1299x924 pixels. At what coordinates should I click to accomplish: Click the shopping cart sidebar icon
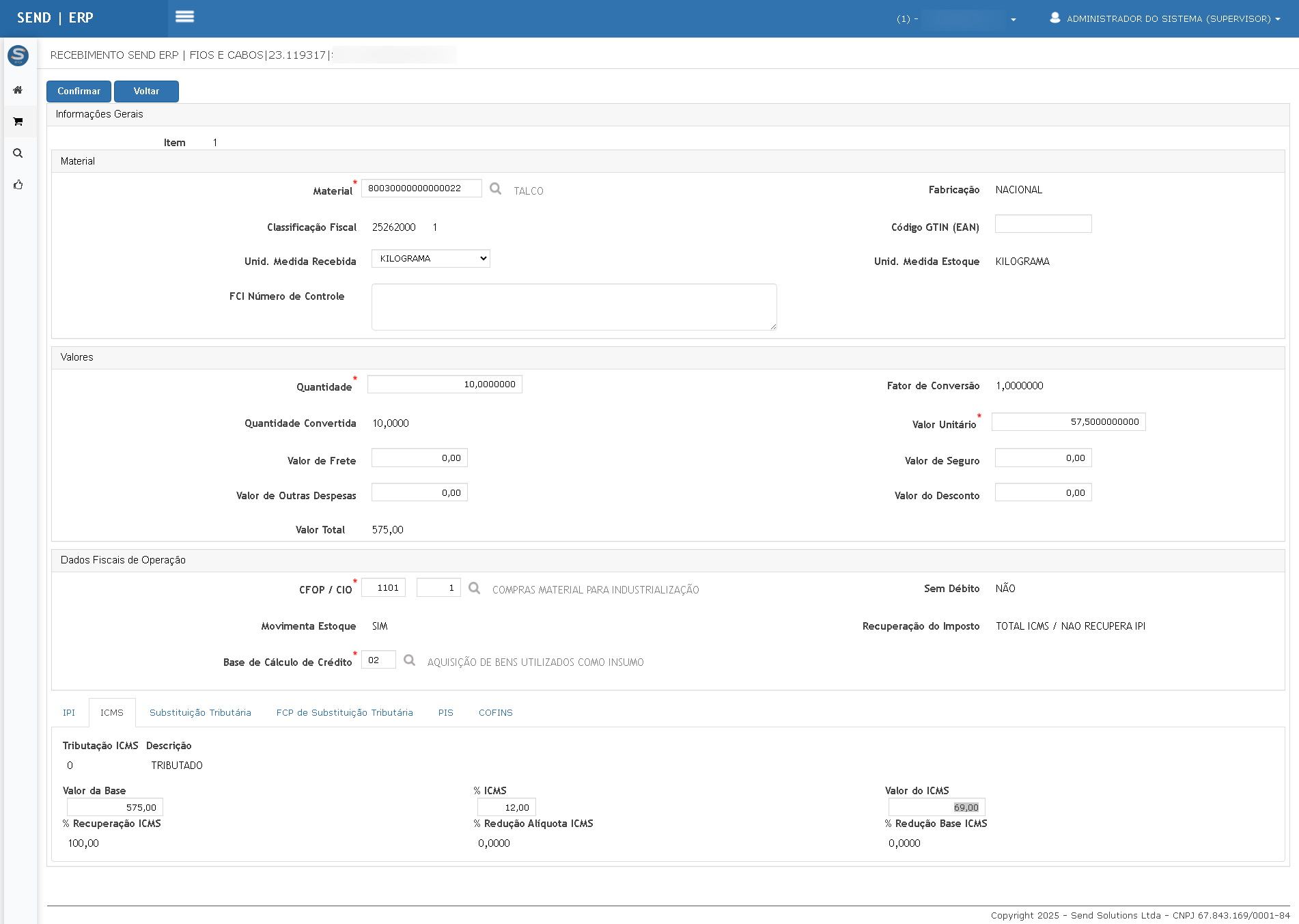pyautogui.click(x=18, y=122)
